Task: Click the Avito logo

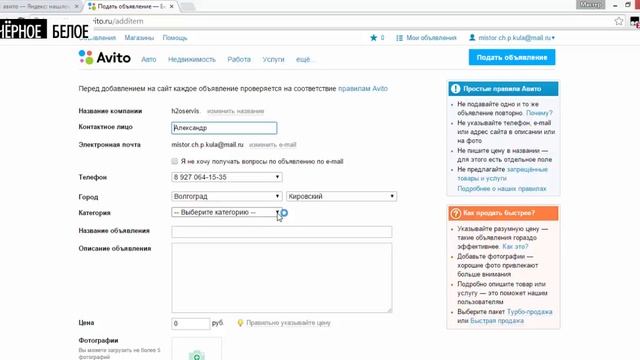Action: (104, 58)
